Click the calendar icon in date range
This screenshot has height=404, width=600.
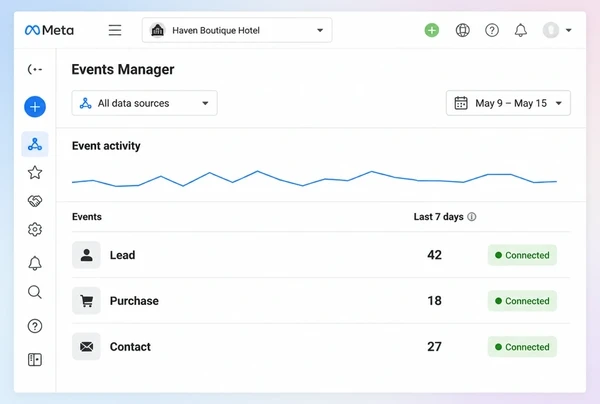click(461, 103)
